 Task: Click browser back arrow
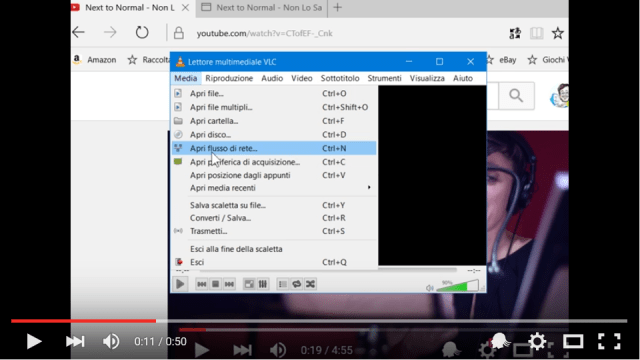click(x=78, y=32)
